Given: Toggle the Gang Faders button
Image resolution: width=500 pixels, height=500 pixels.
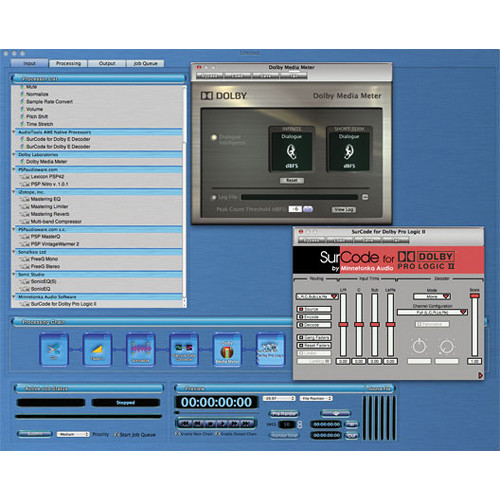Looking at the screenshot, I should (314, 337).
